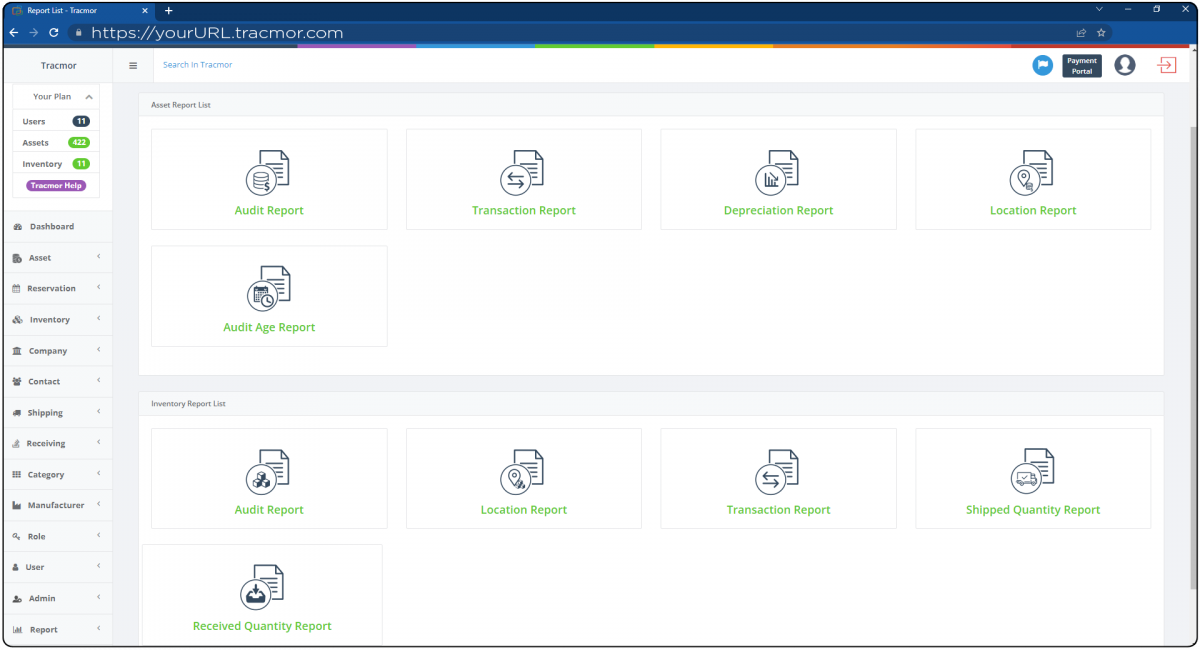Collapse the Your Plan panel chevron

click(89, 97)
